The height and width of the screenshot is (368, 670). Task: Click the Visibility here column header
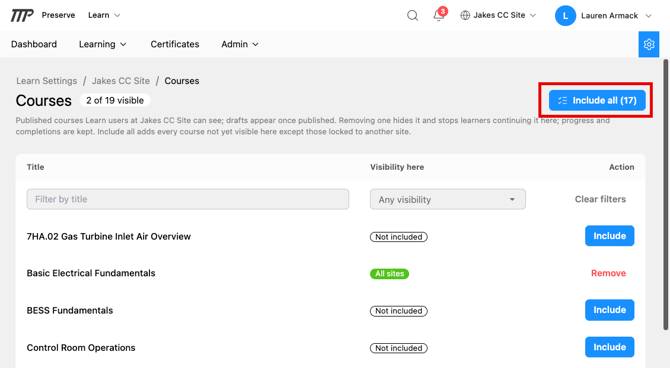pyautogui.click(x=397, y=167)
